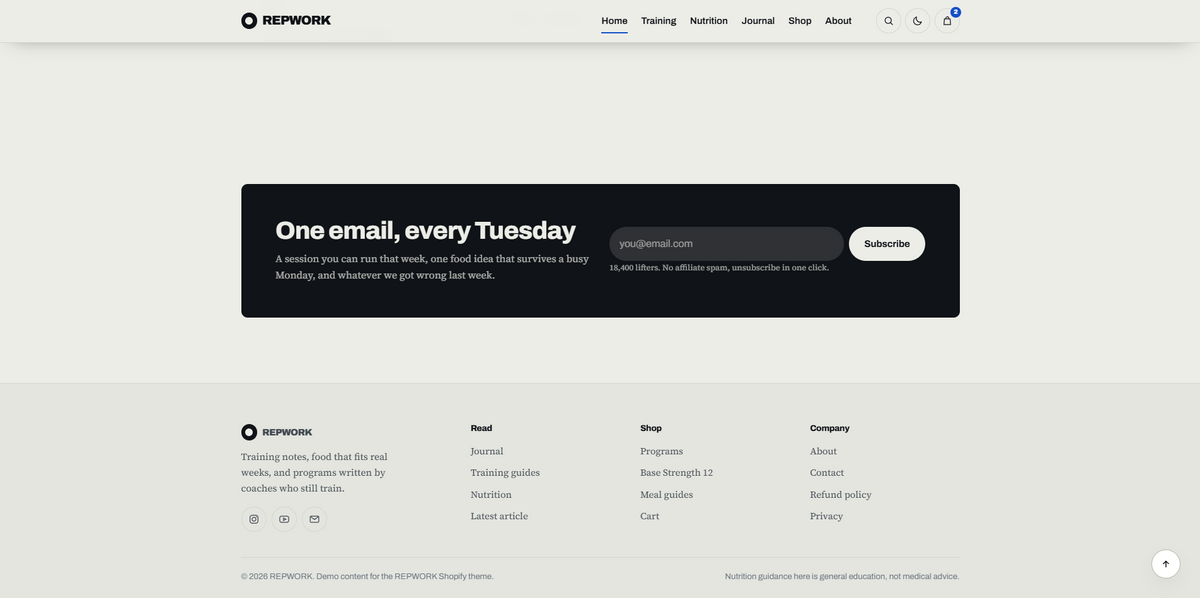
Task: Open the Latest article footer link
Action: click(499, 516)
